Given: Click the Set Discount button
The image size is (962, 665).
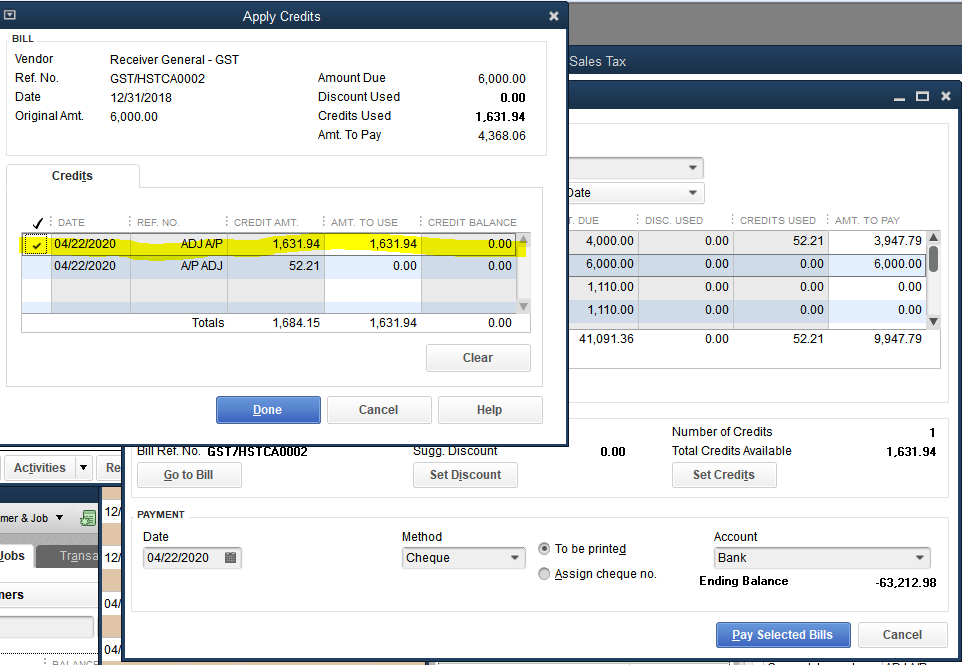Looking at the screenshot, I should (465, 475).
